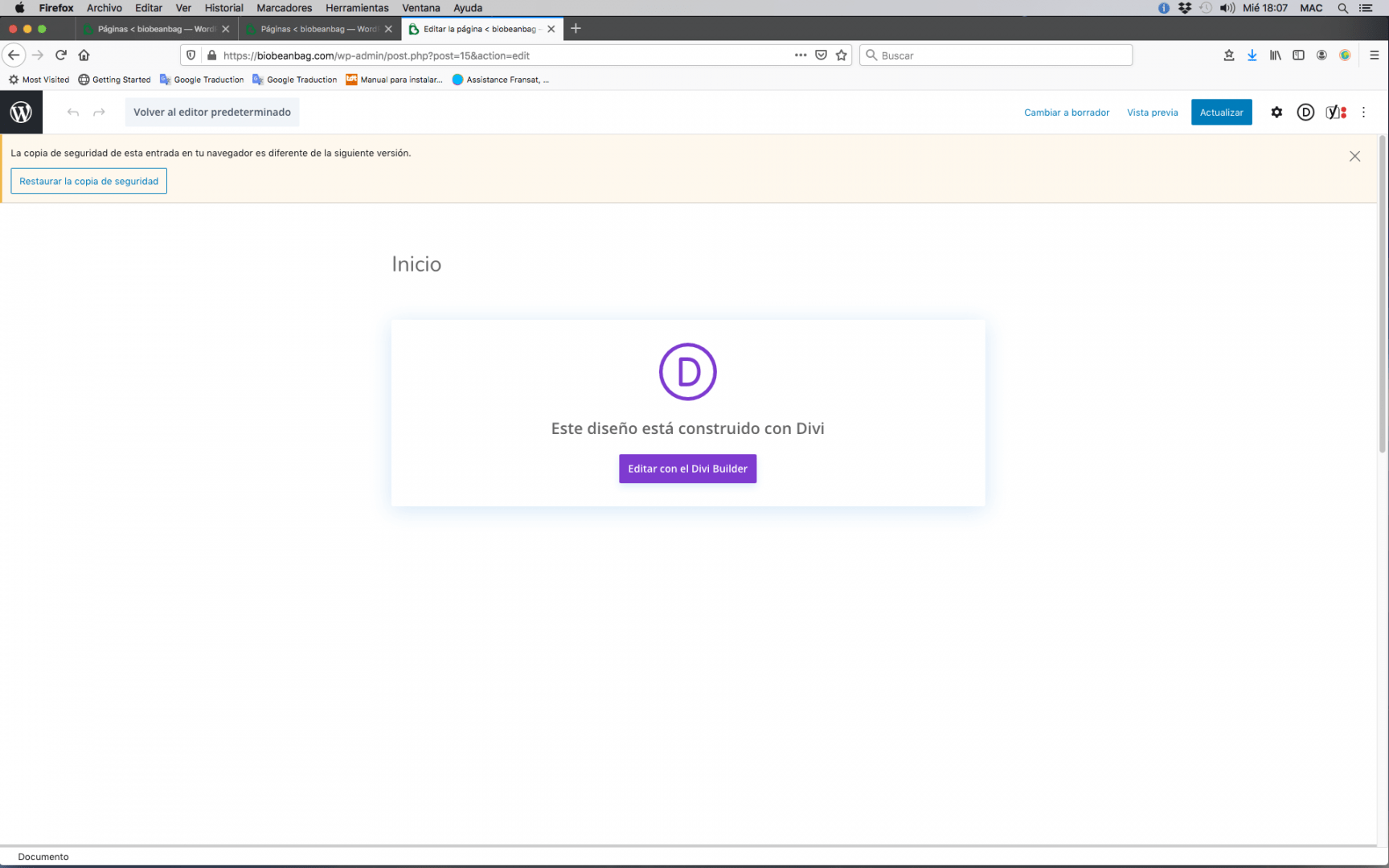The height and width of the screenshot is (868, 1389).
Task: Click the Inicio page title
Action: coord(416,264)
